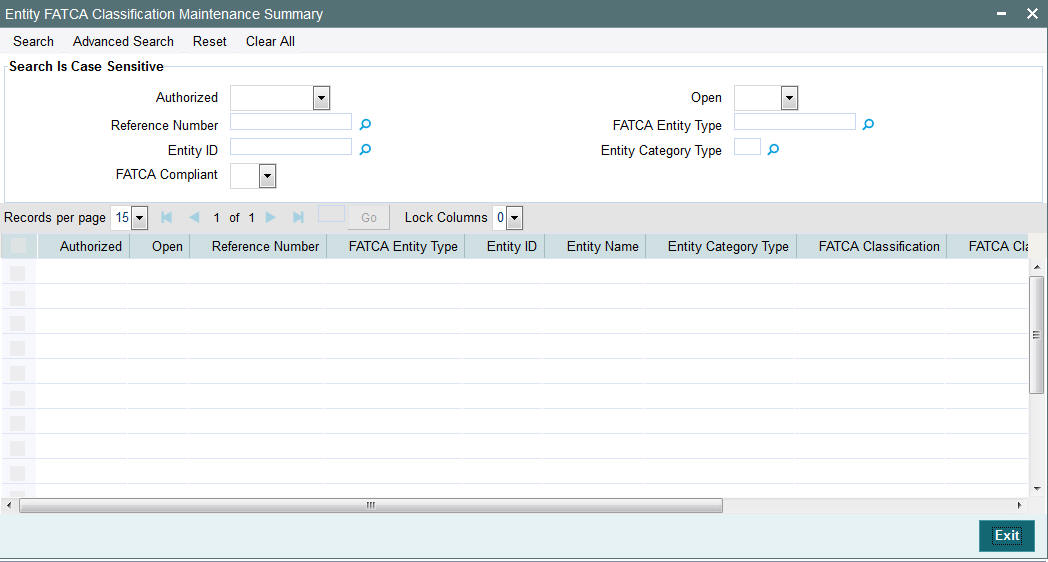This screenshot has width=1048, height=562.
Task: Sort by Entity ID column header
Action: 512,247
